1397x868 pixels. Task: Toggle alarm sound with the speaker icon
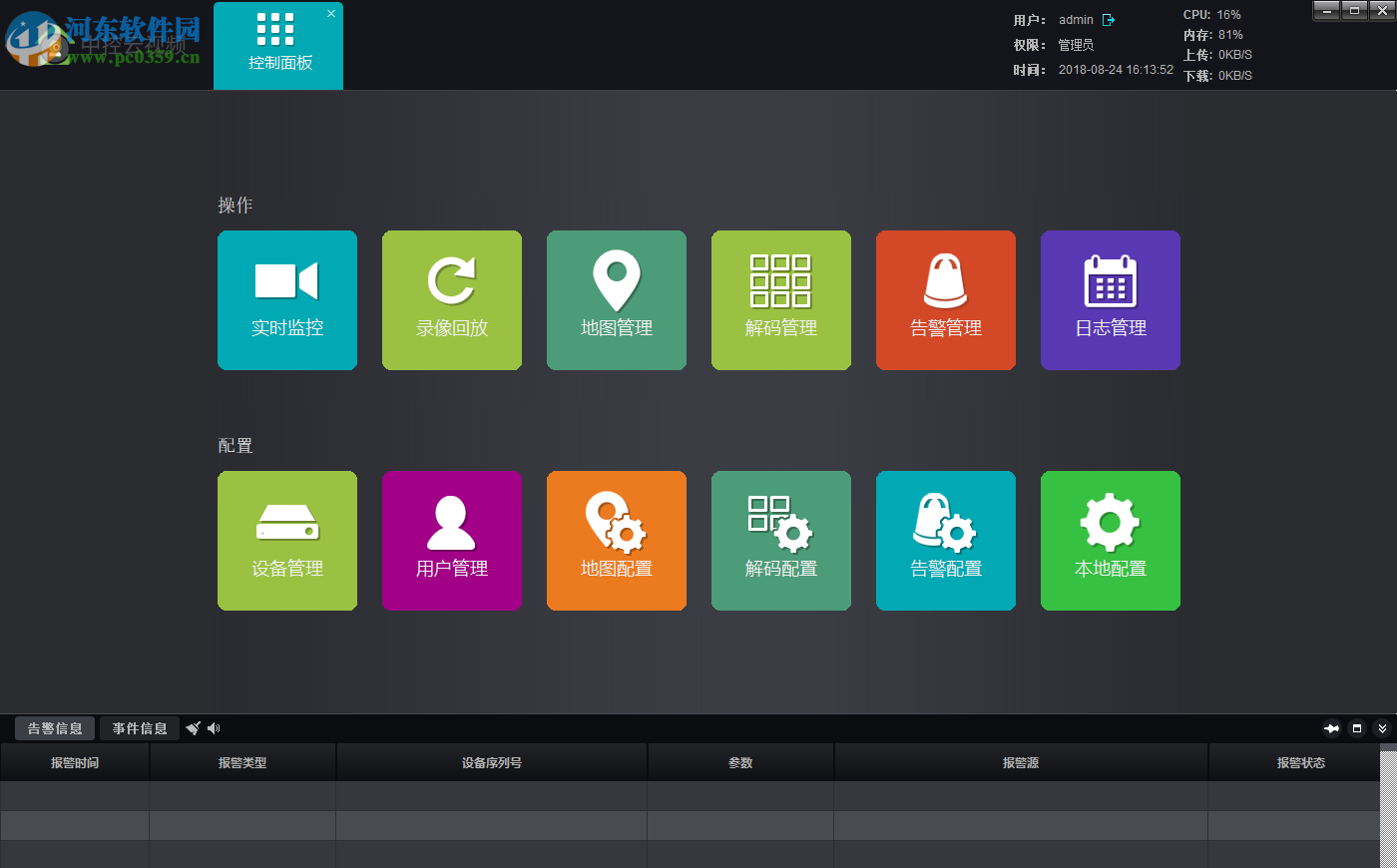click(214, 728)
